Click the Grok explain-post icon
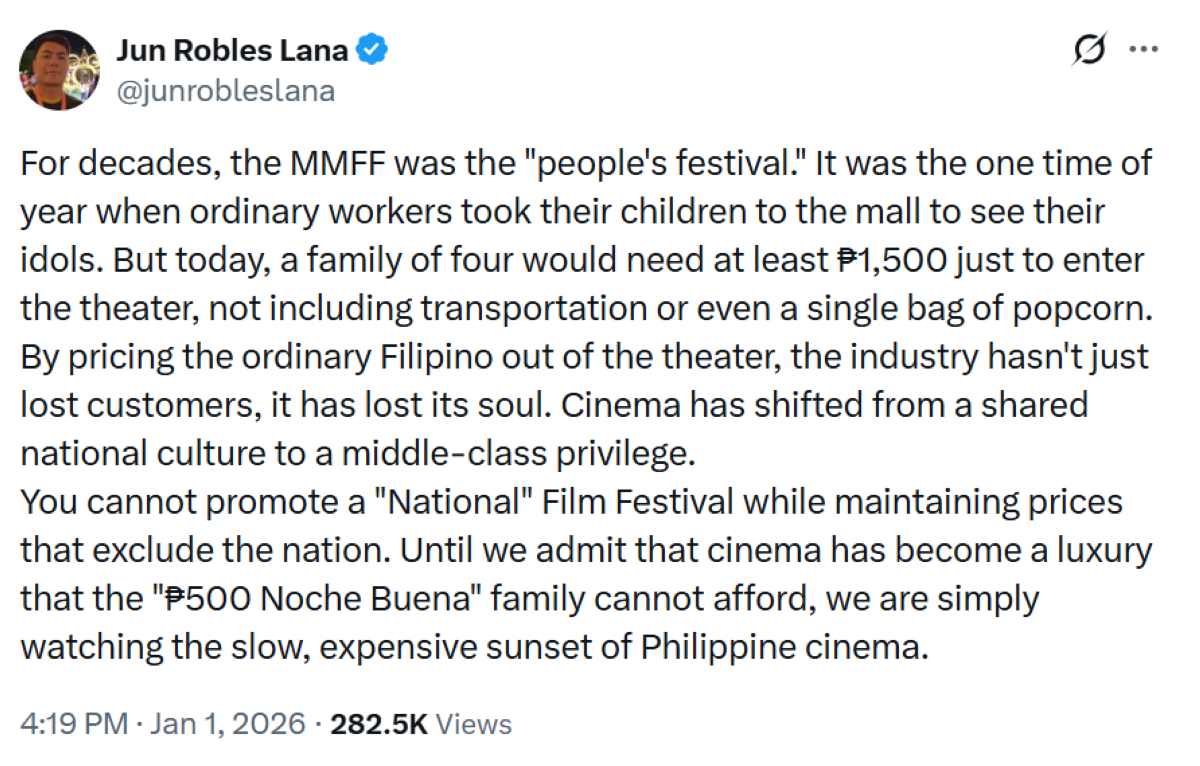 (1088, 48)
